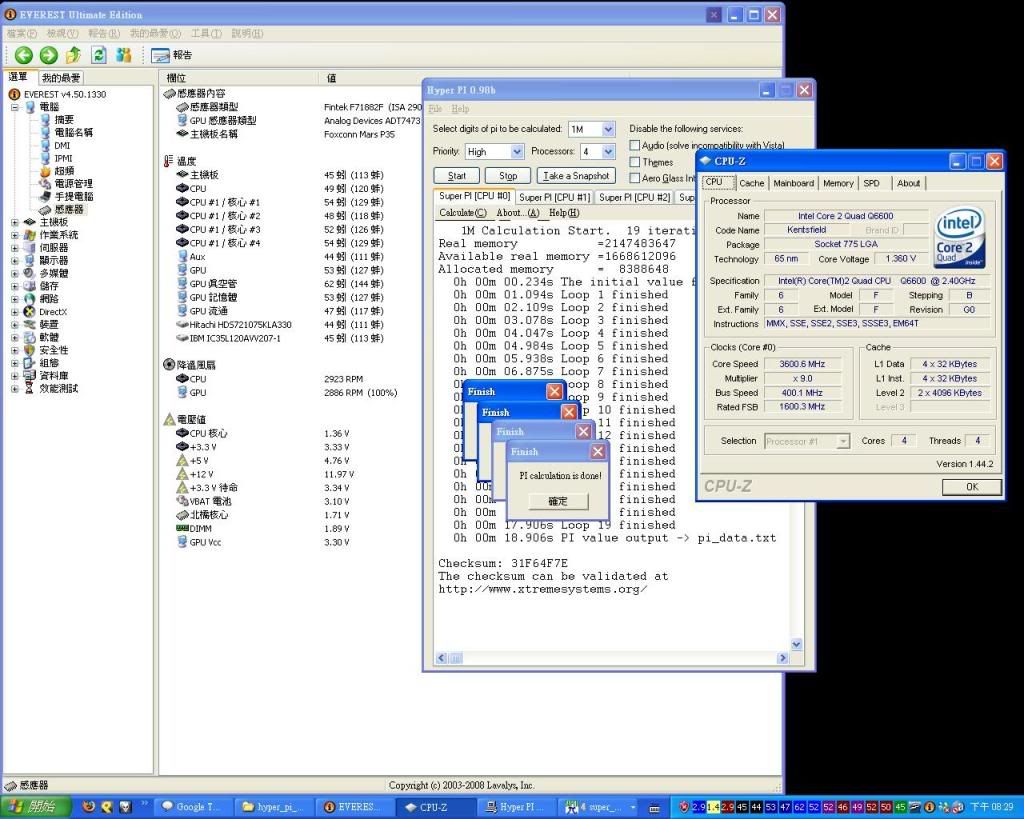1024x819 pixels.
Task: Select the Processor #1 combo in CPU-Z
Action: tap(806, 440)
